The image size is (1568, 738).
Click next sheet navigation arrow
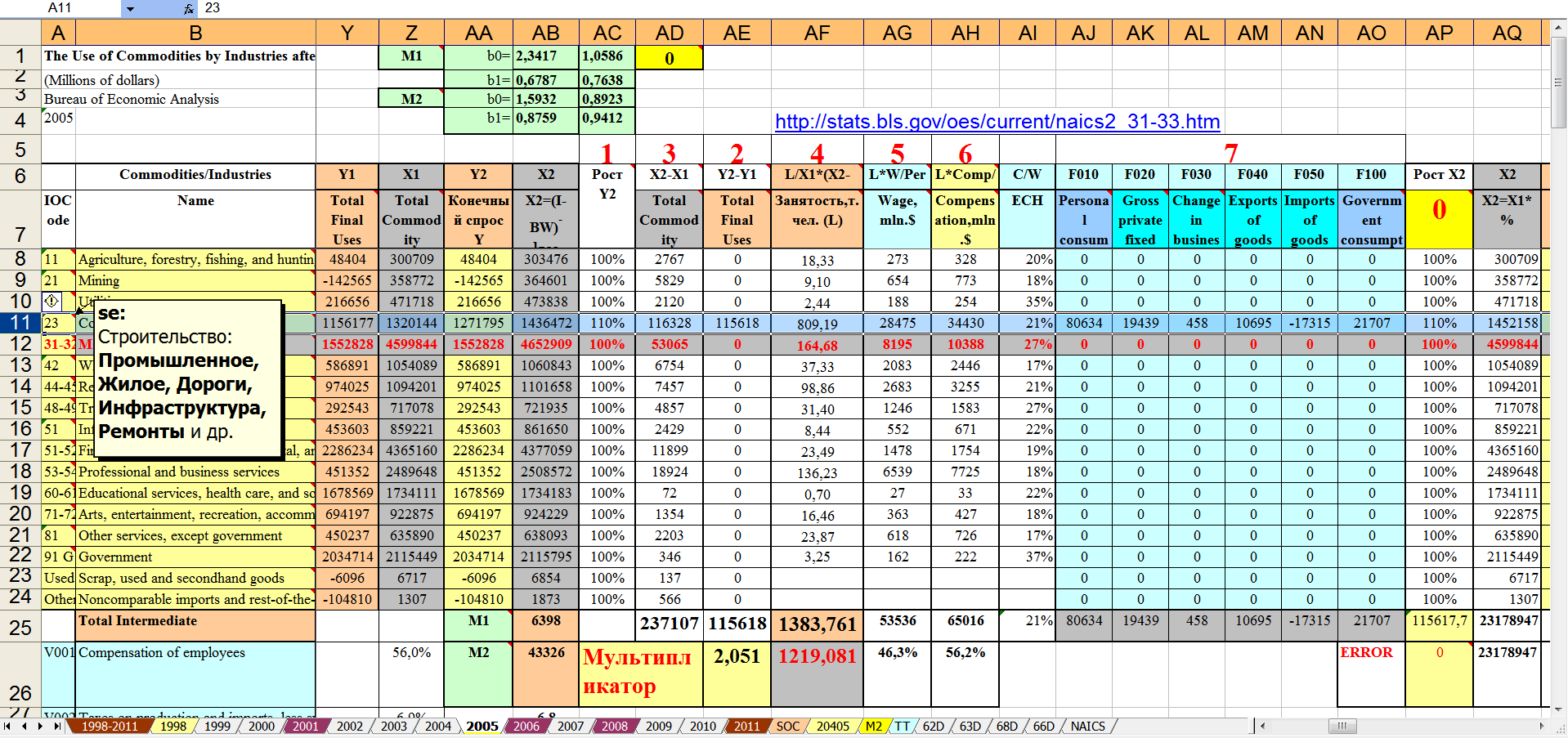pyautogui.click(x=40, y=726)
